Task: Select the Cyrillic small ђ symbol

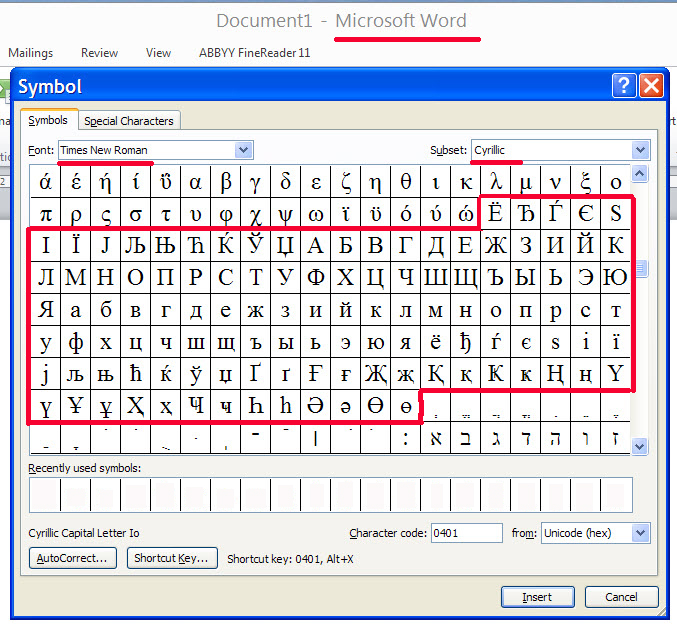Action: point(465,342)
